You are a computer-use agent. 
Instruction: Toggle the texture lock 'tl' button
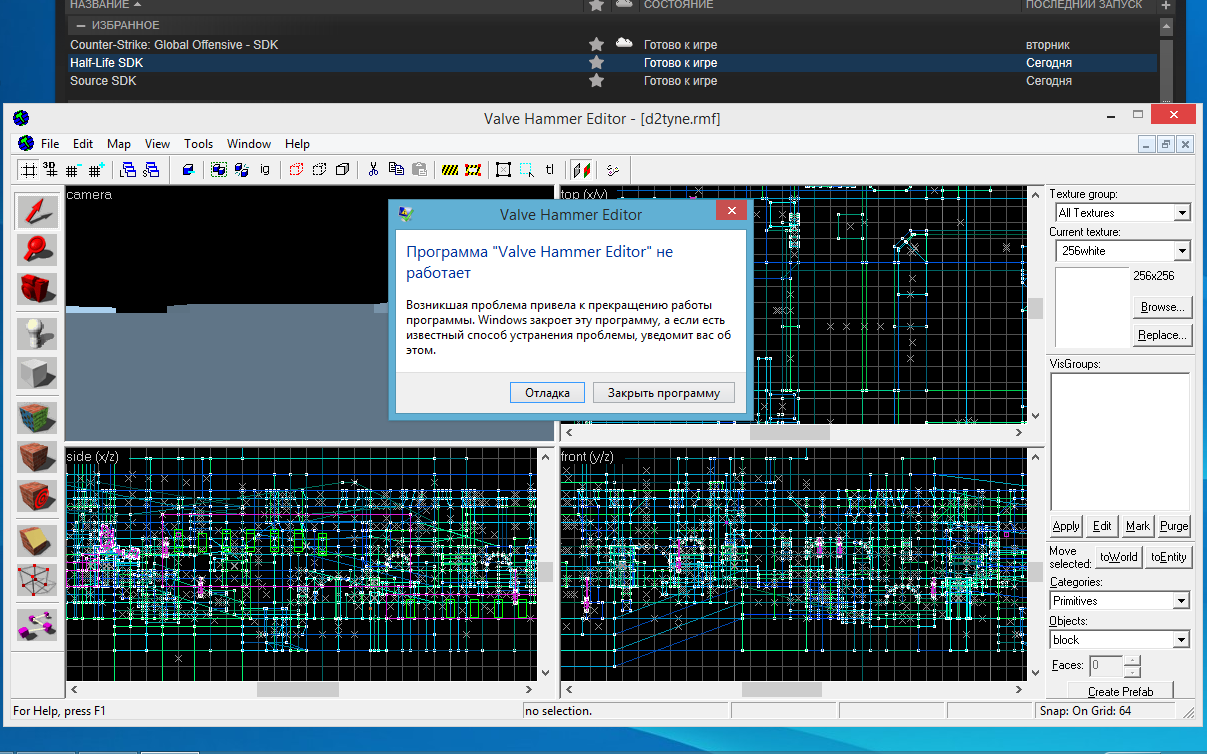(550, 169)
